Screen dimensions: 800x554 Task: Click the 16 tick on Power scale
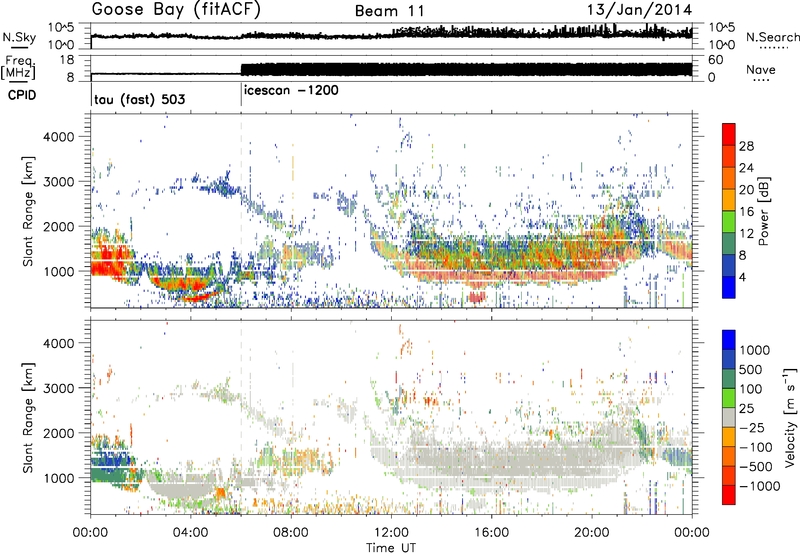tap(746, 212)
